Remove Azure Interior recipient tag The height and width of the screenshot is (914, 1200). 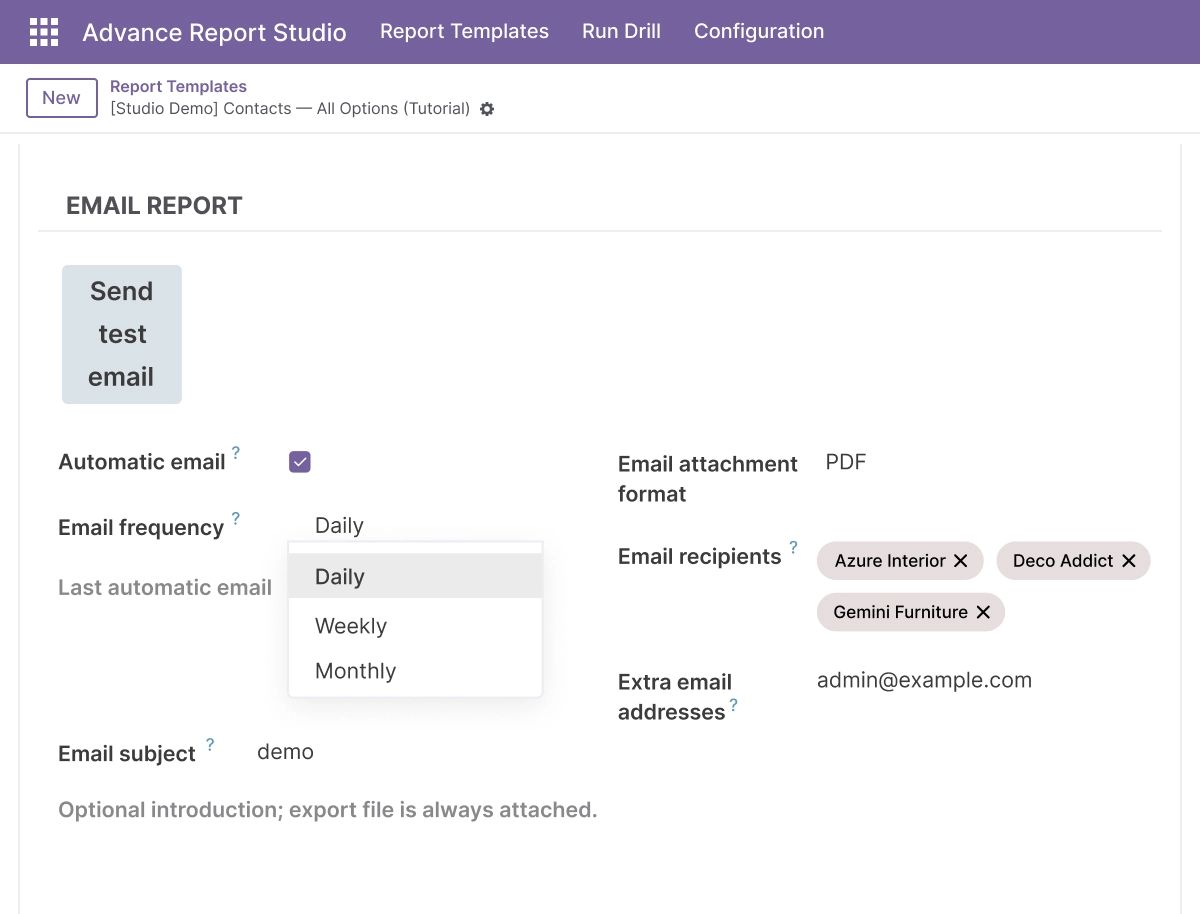pyautogui.click(x=961, y=561)
